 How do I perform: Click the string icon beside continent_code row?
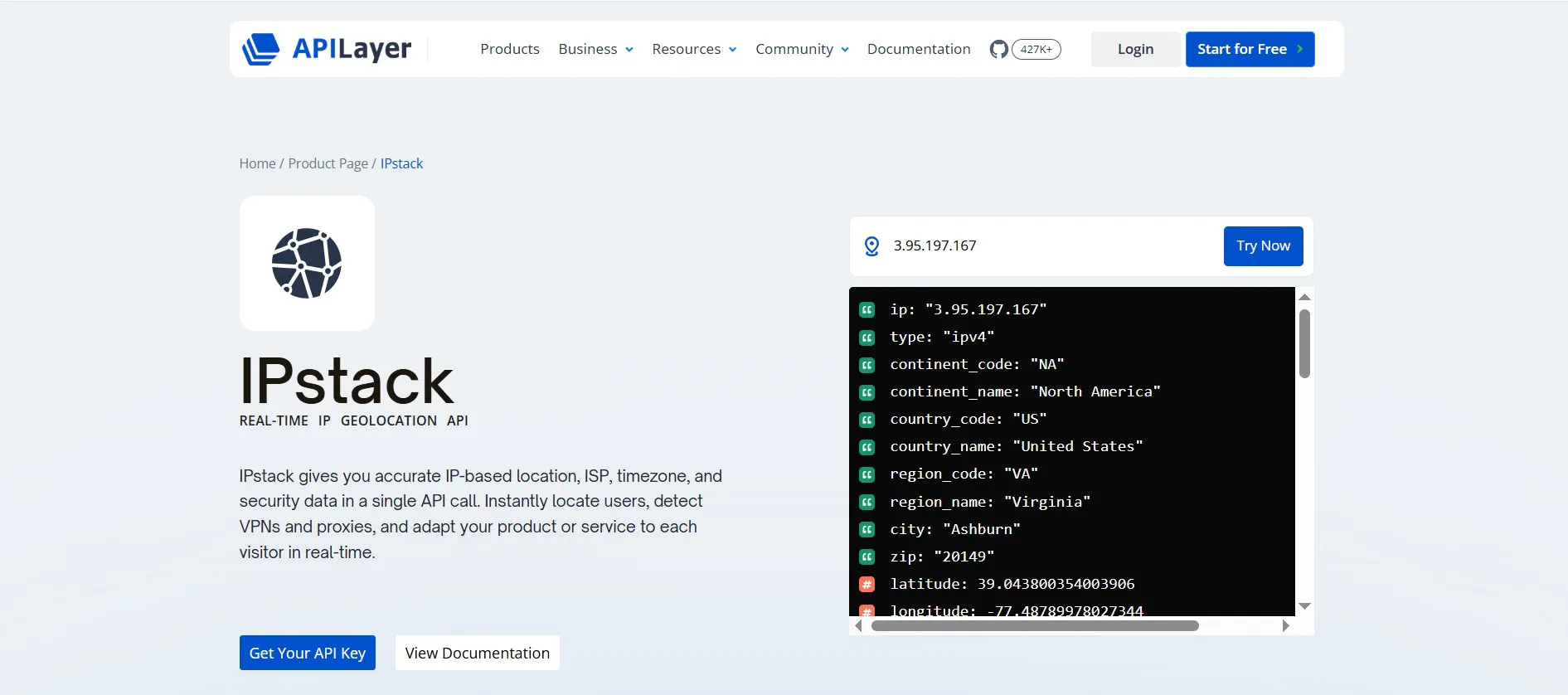(x=867, y=365)
